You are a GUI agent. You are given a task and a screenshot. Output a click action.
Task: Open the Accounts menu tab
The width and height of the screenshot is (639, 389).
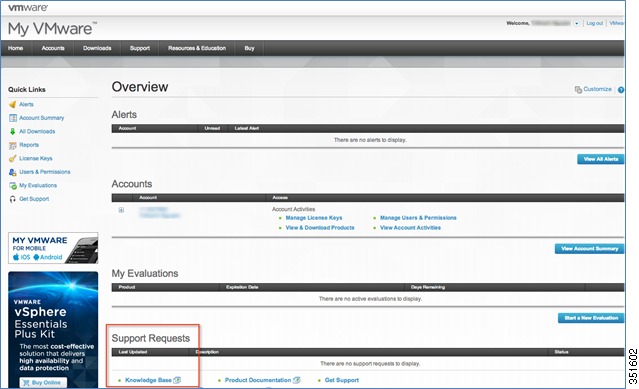[x=53, y=48]
